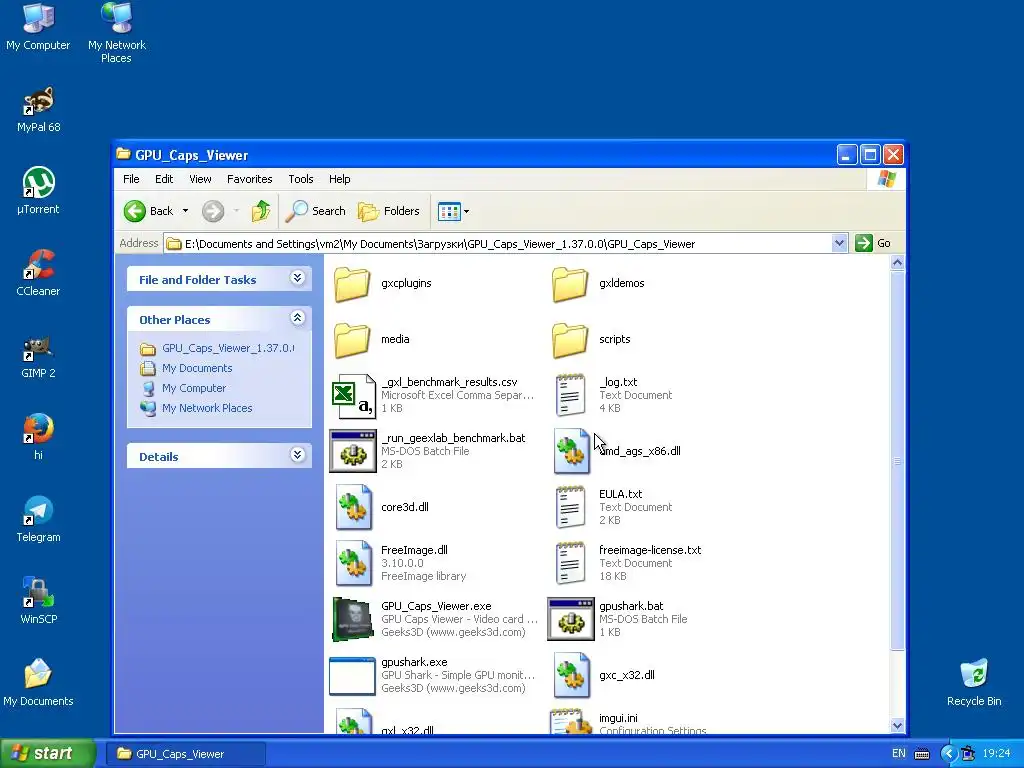Open the File menu
This screenshot has width=1024, height=768.
pyautogui.click(x=131, y=179)
